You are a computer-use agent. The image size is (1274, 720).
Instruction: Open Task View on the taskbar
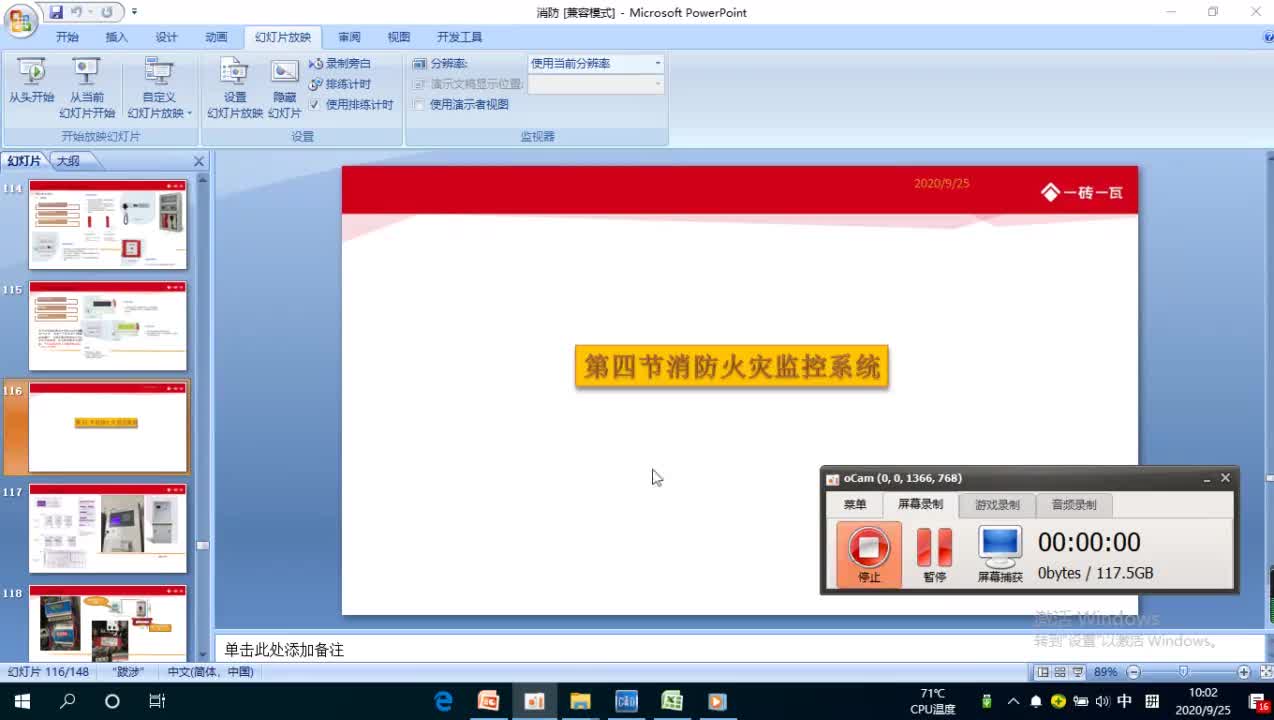point(157,701)
